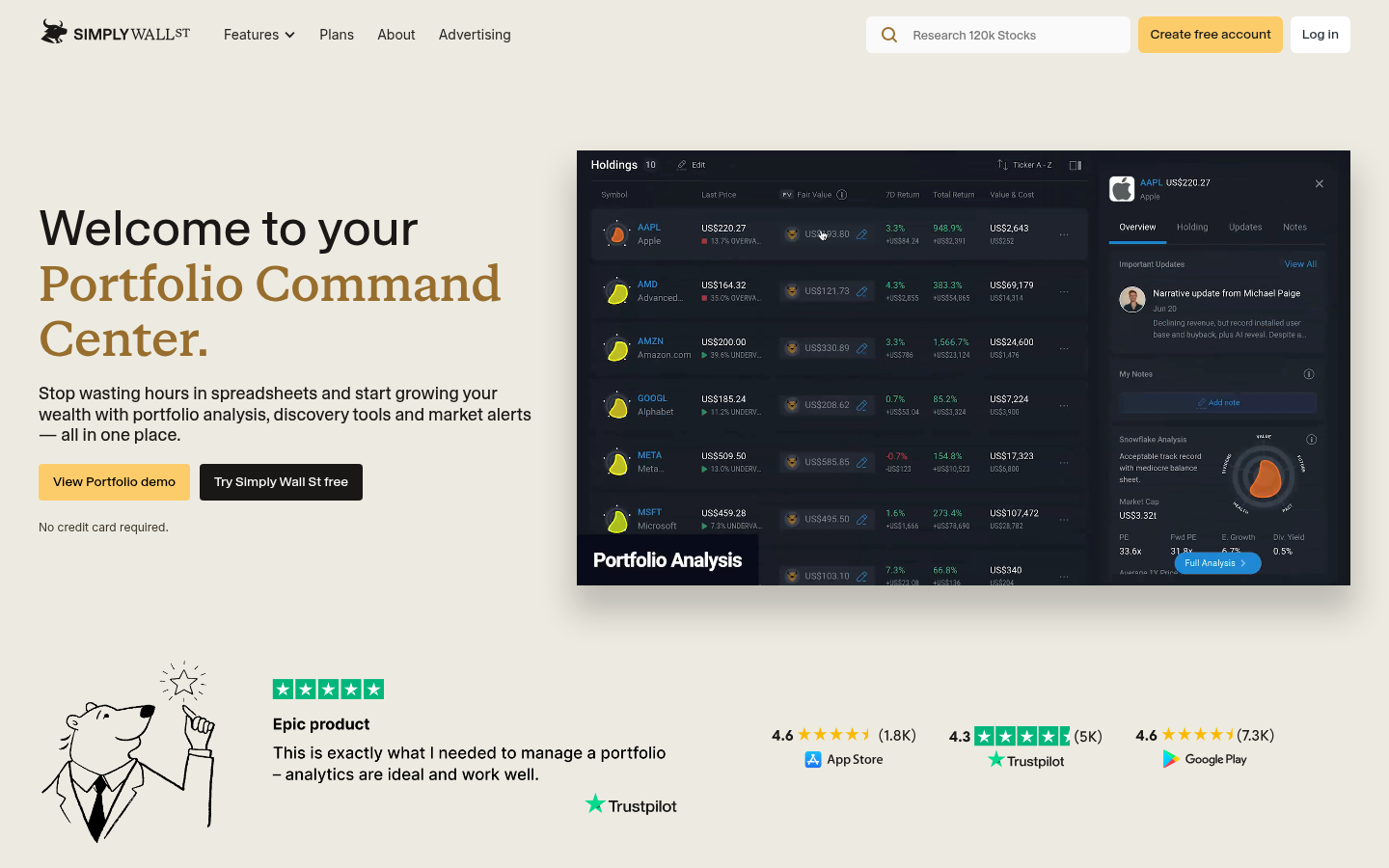Click the Trustpilot logo under 4.3 rating
The width and height of the screenshot is (1389, 868).
[x=1026, y=760]
